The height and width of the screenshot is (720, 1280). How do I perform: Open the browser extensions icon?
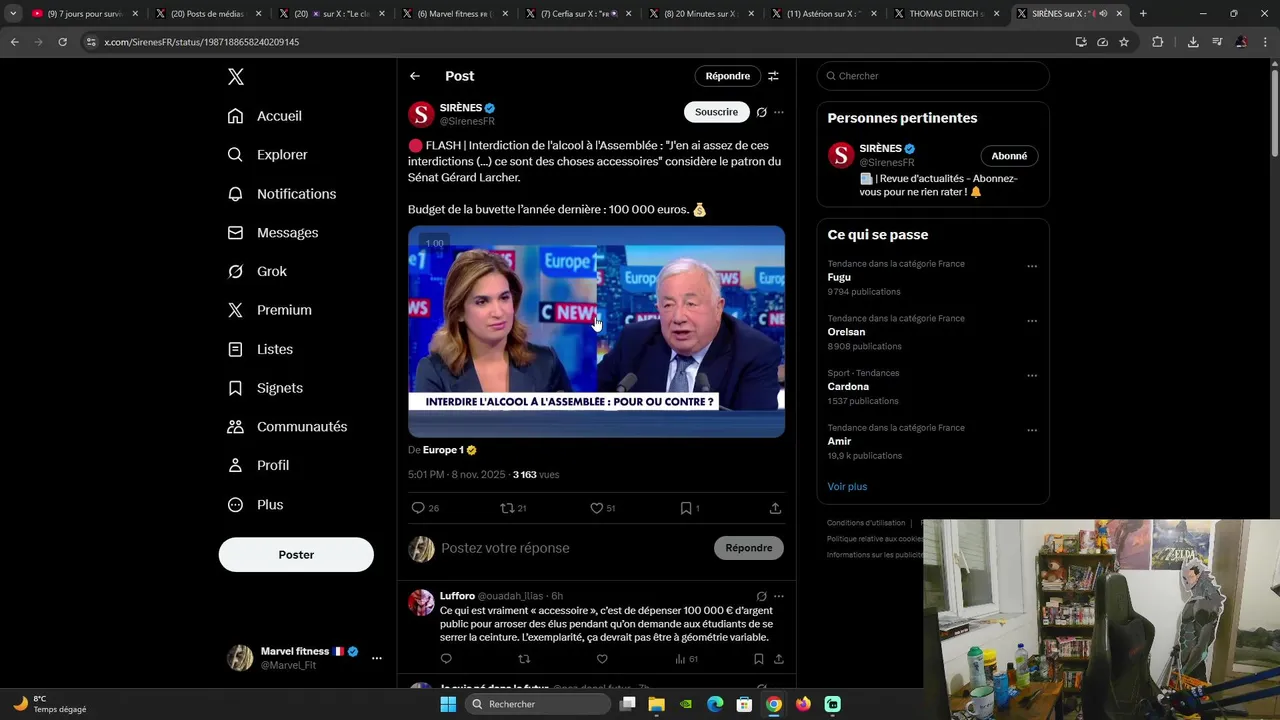click(x=1158, y=42)
